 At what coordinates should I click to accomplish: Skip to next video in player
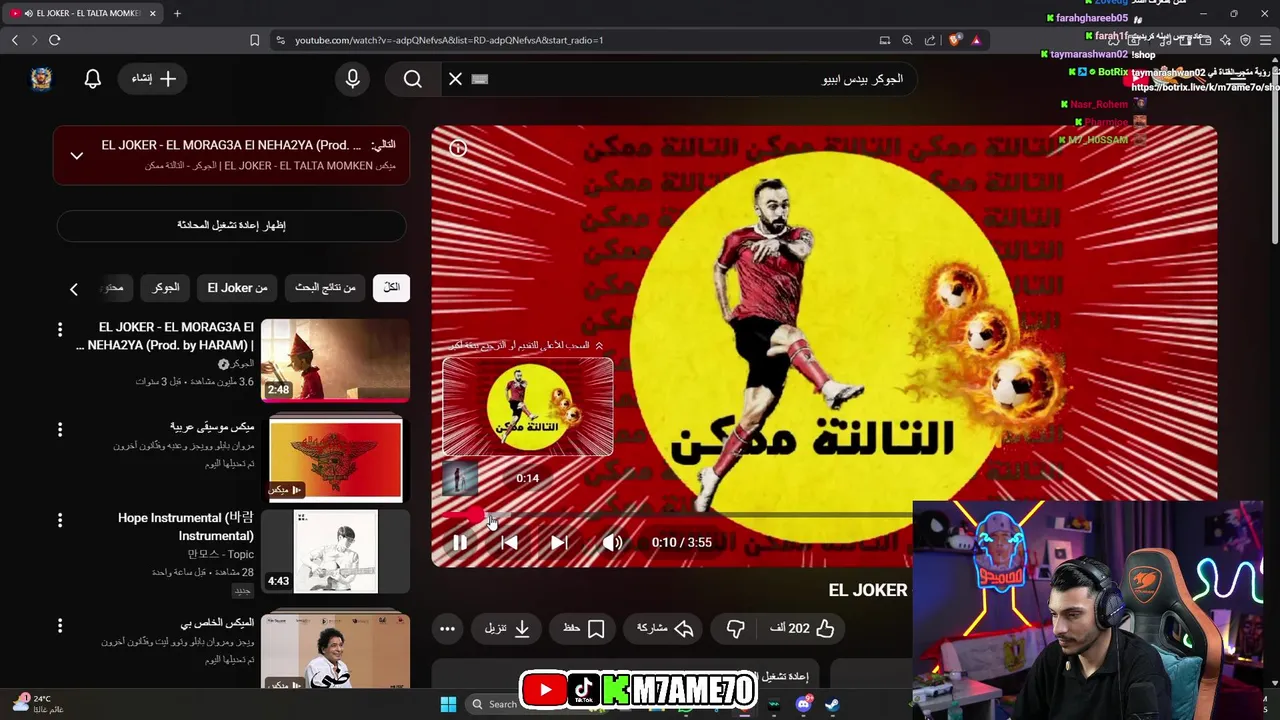[559, 542]
